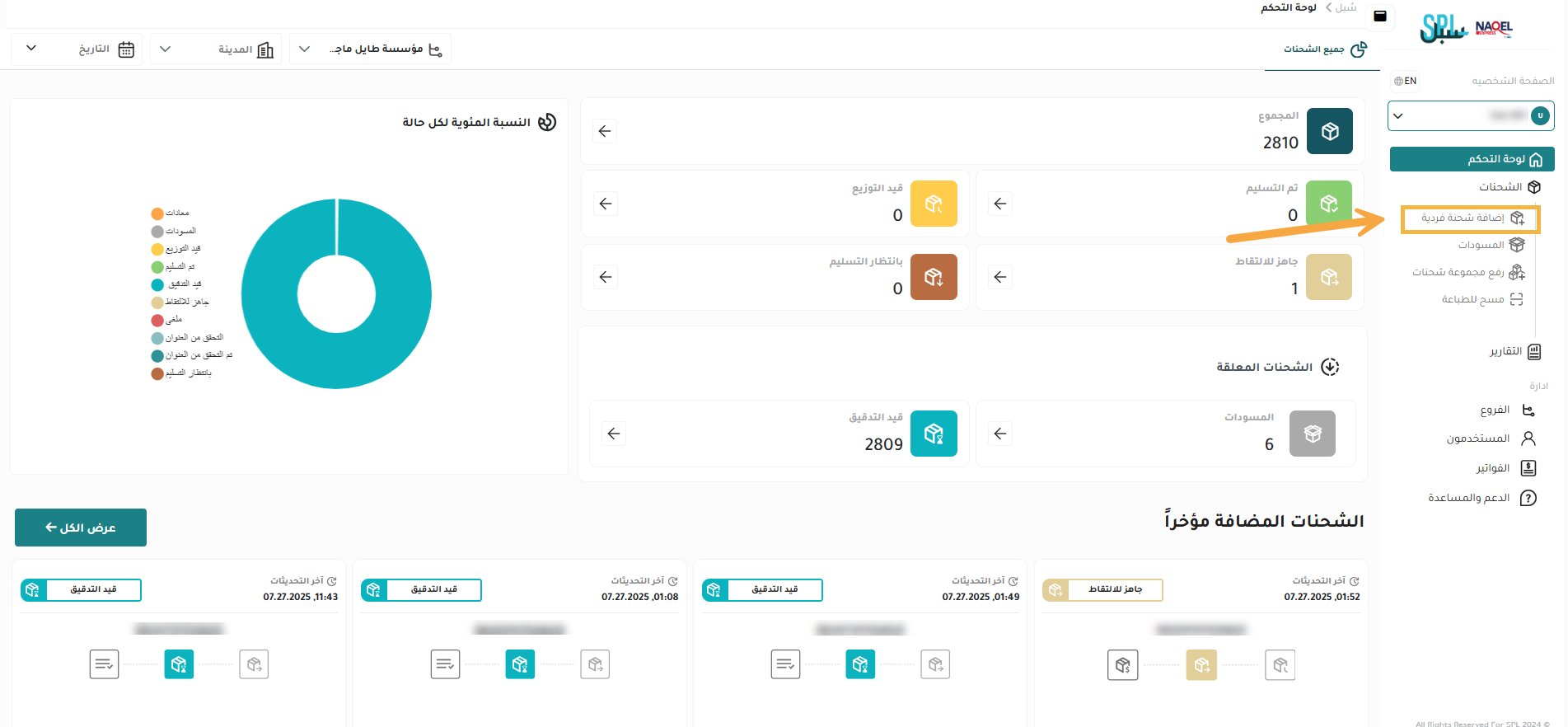Click the teal قيد التدقيق package icon
1568x727 pixels.
933,434
